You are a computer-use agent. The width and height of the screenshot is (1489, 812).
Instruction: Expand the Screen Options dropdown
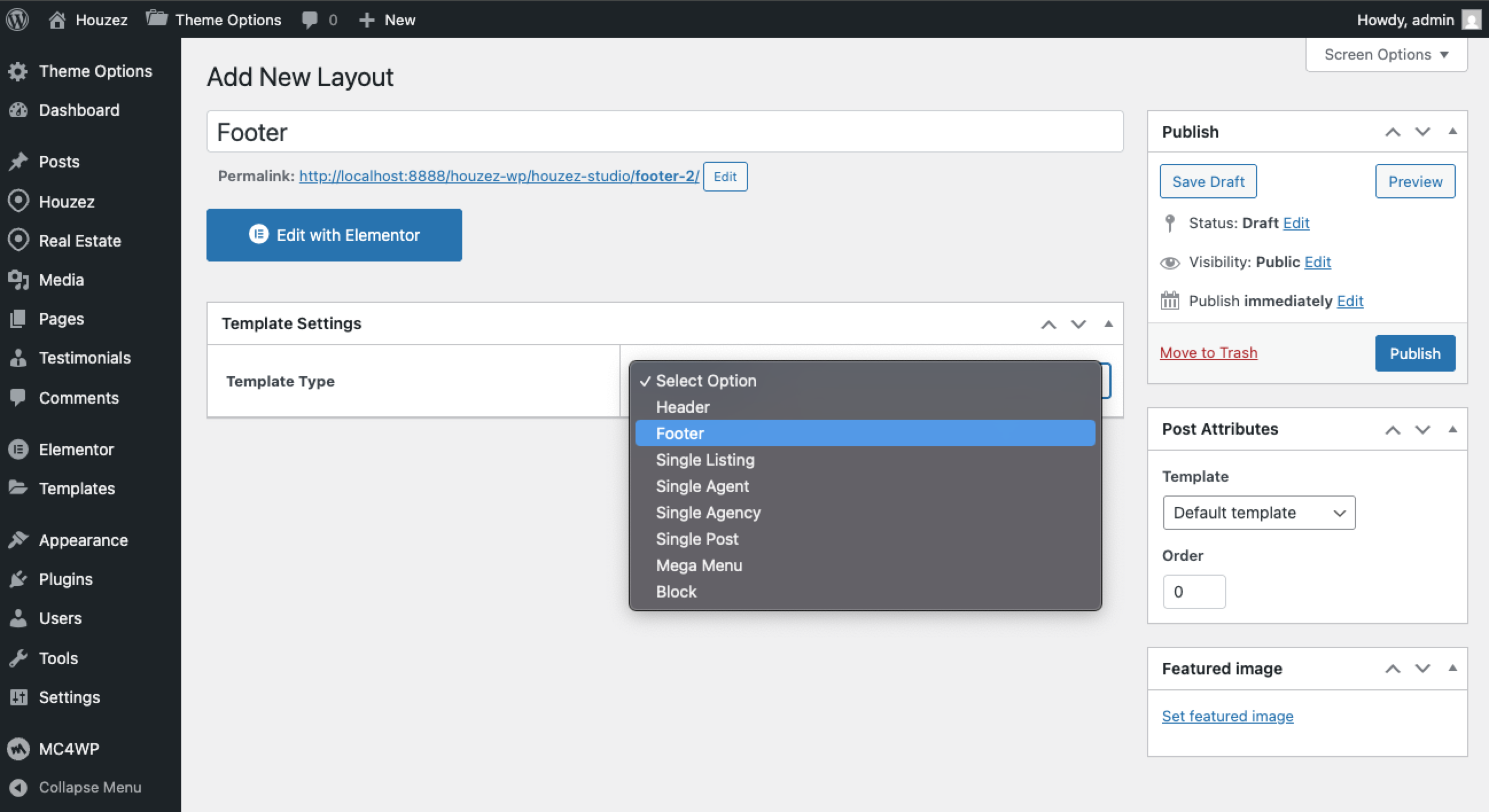coord(1386,54)
